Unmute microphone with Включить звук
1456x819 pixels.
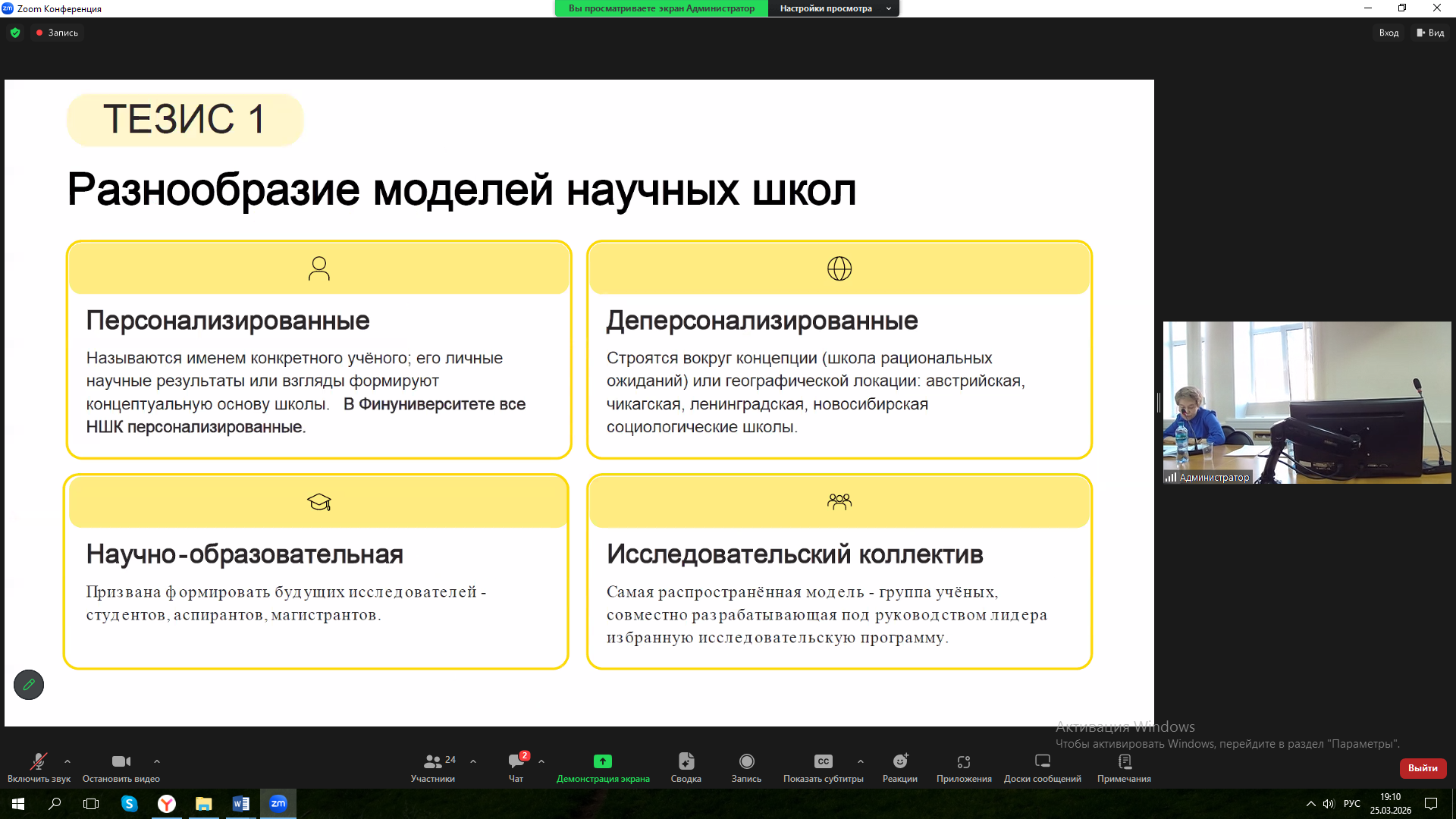click(x=39, y=767)
